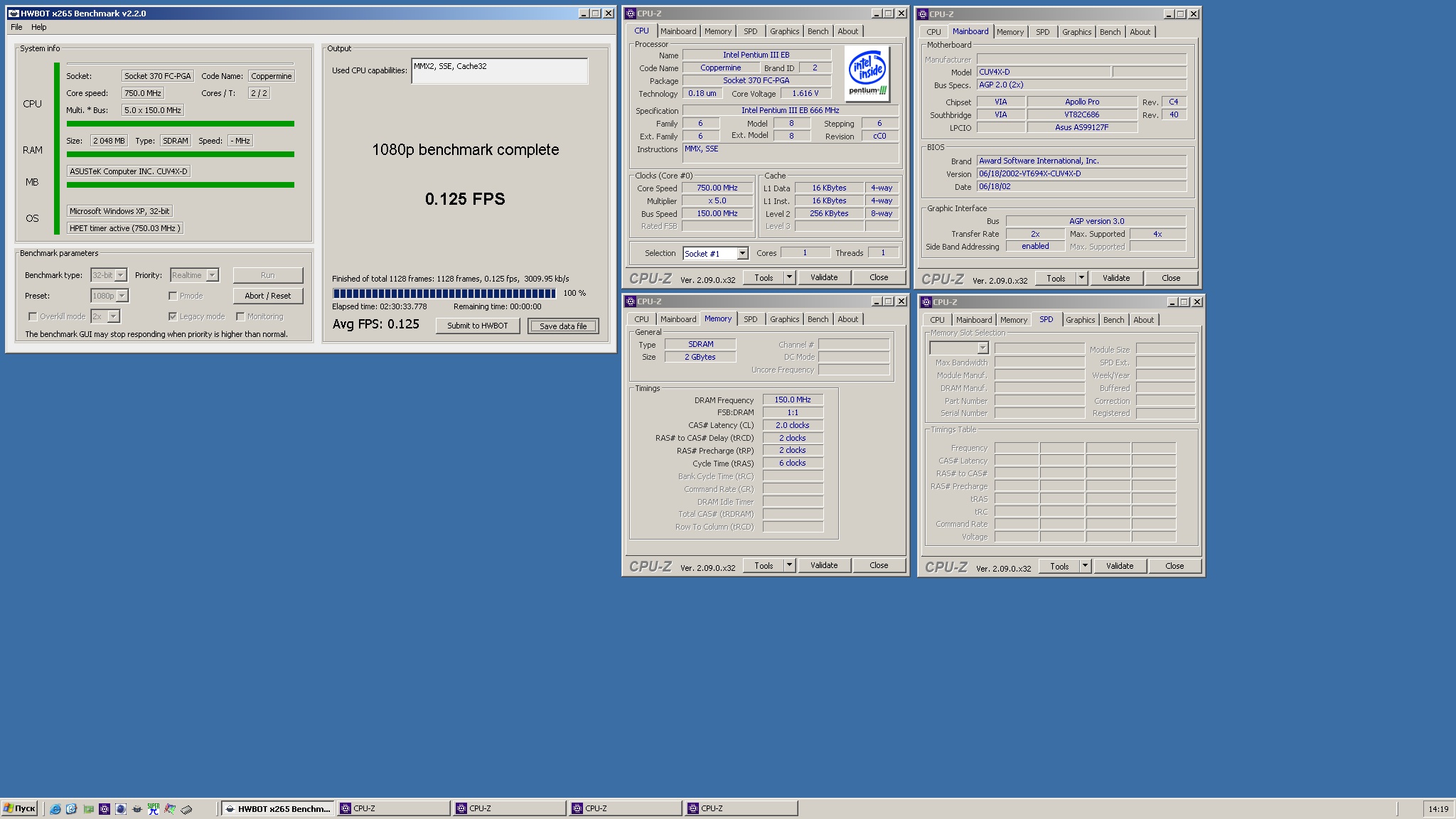Click the title bar icon of CPU-Z SPD window
1456x819 pixels.
click(x=926, y=302)
